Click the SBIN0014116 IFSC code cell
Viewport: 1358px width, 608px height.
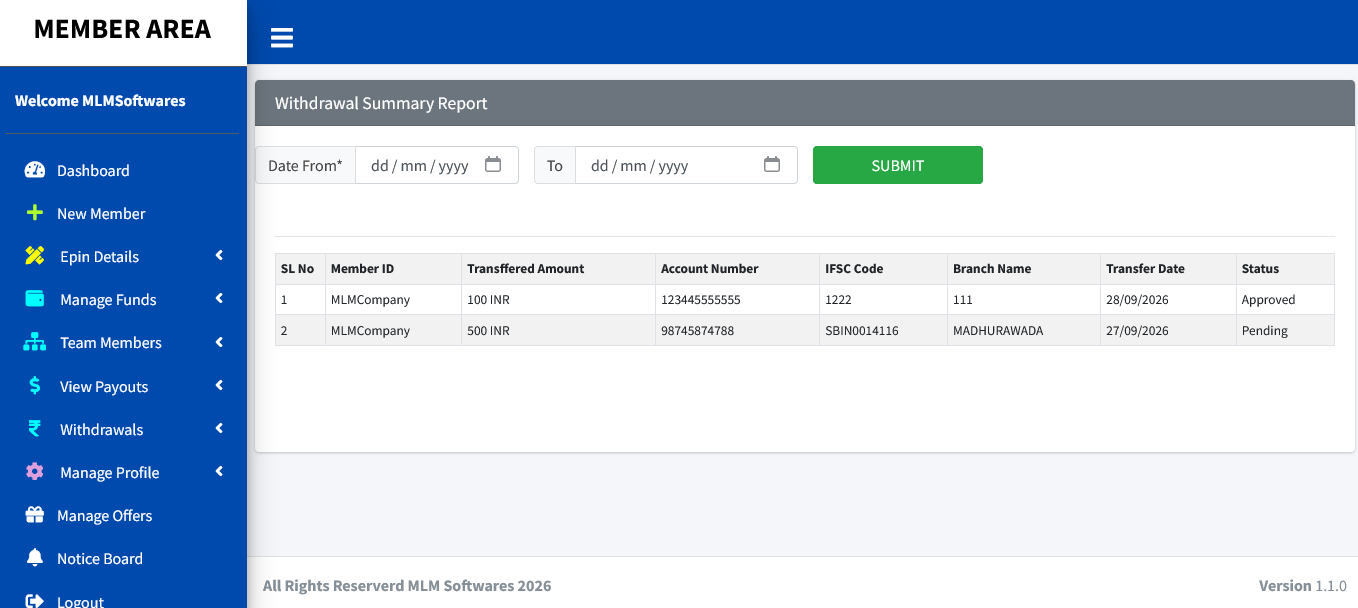(884, 331)
